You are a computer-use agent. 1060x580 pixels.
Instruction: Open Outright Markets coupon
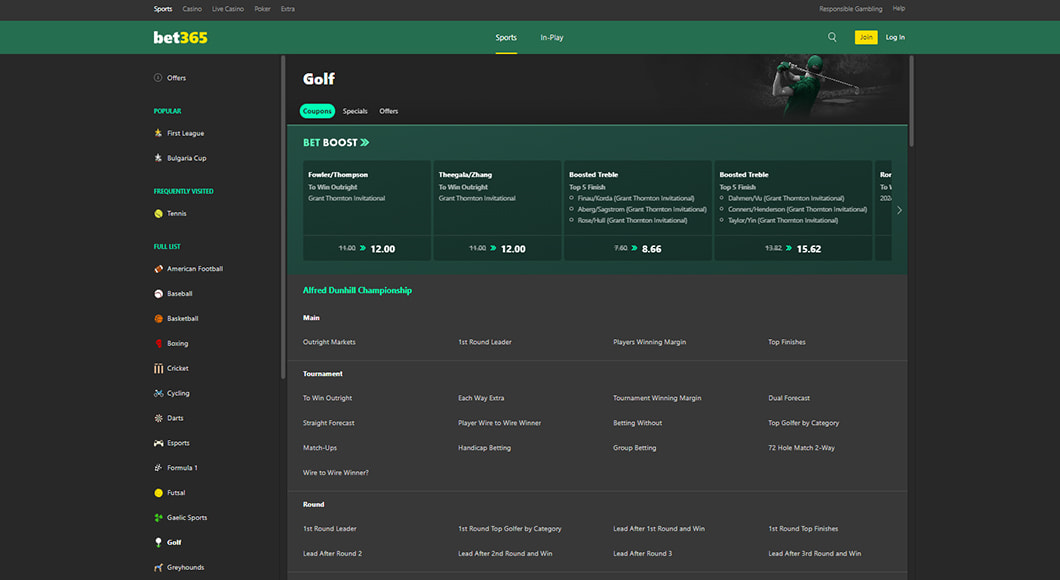pyautogui.click(x=329, y=342)
